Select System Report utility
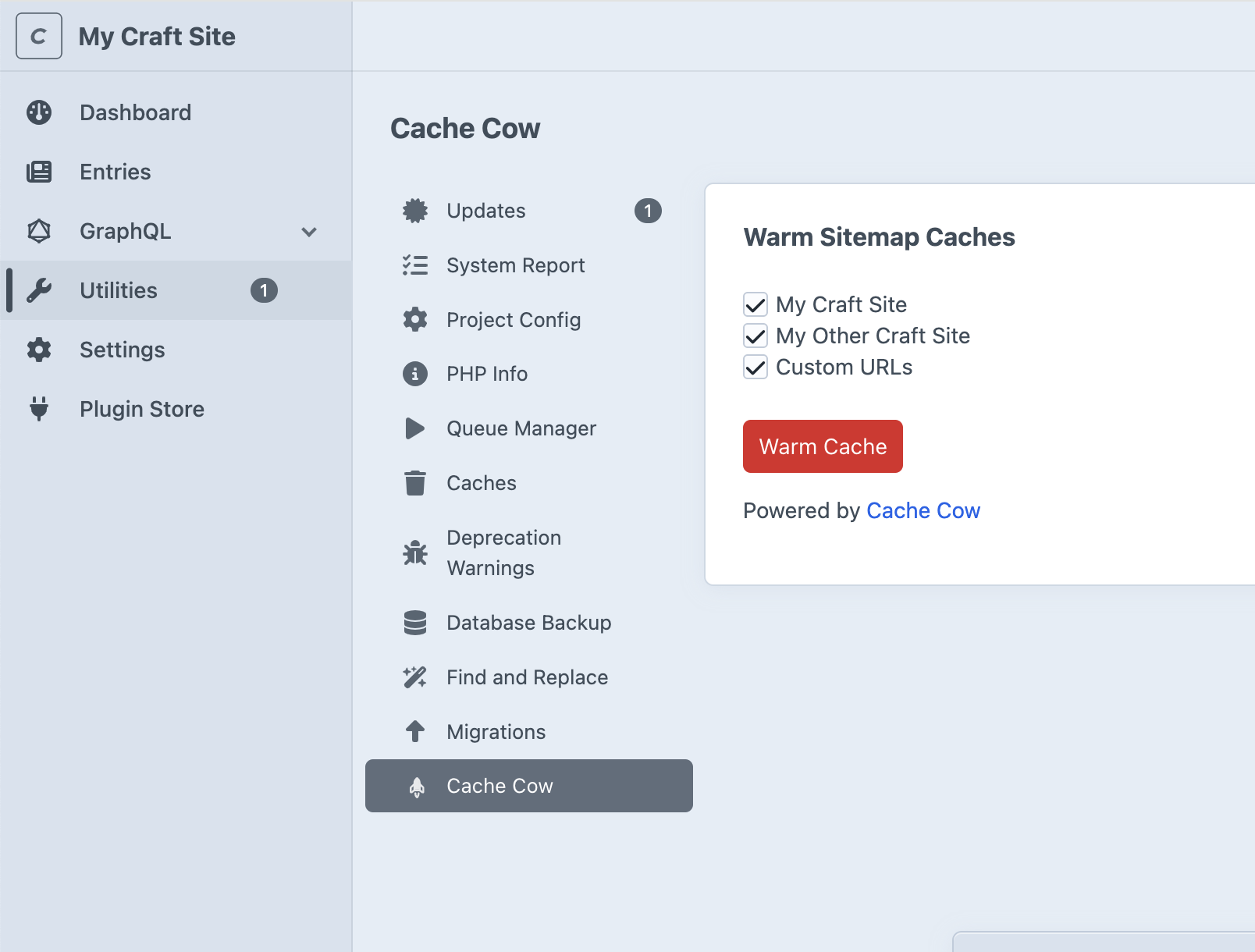Image resolution: width=1255 pixels, height=952 pixels. (515, 265)
